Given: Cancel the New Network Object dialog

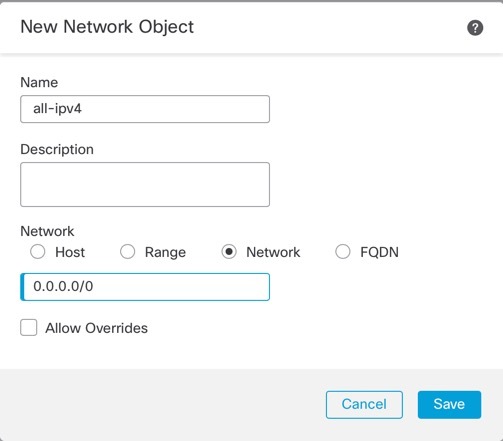Looking at the screenshot, I should point(364,405).
